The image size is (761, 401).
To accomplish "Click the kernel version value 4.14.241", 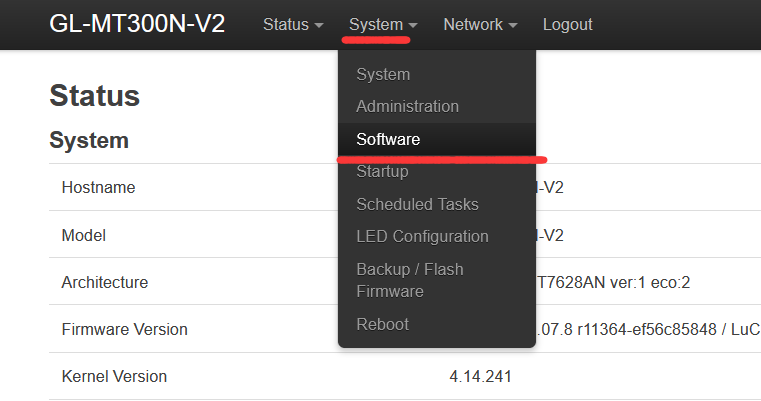I will [x=481, y=377].
